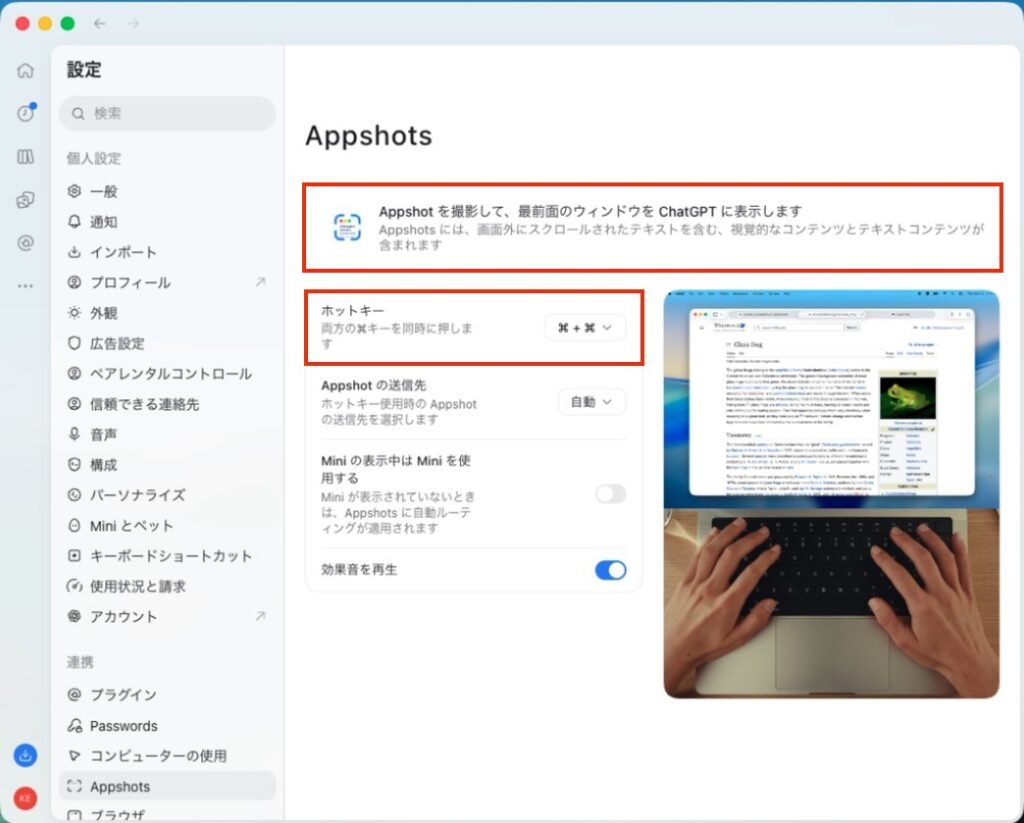Go back with the left arrow
Image resolution: width=1024 pixels, height=823 pixels.
coord(100,24)
